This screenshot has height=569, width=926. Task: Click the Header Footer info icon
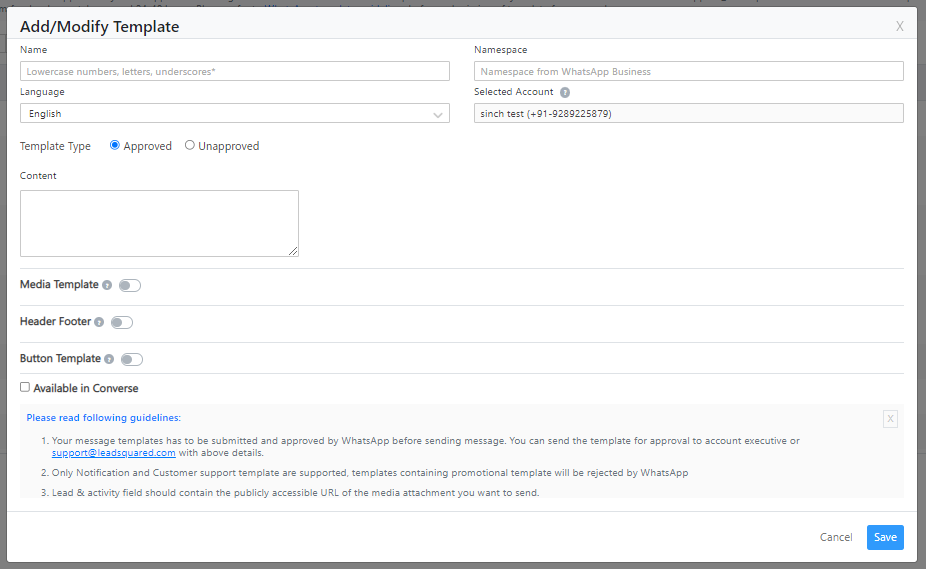[x=99, y=322]
